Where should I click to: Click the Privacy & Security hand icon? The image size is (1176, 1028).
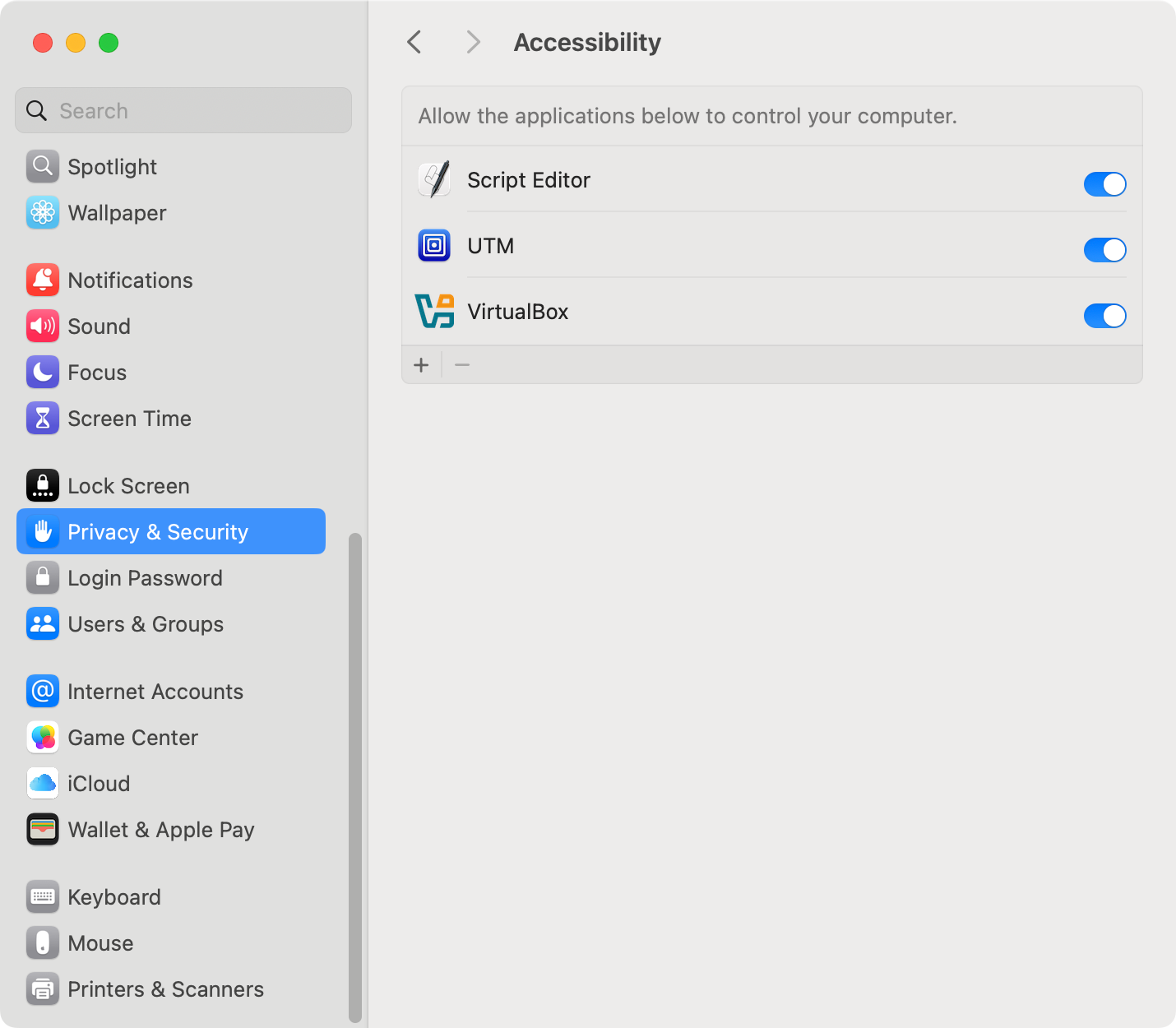[x=43, y=531]
